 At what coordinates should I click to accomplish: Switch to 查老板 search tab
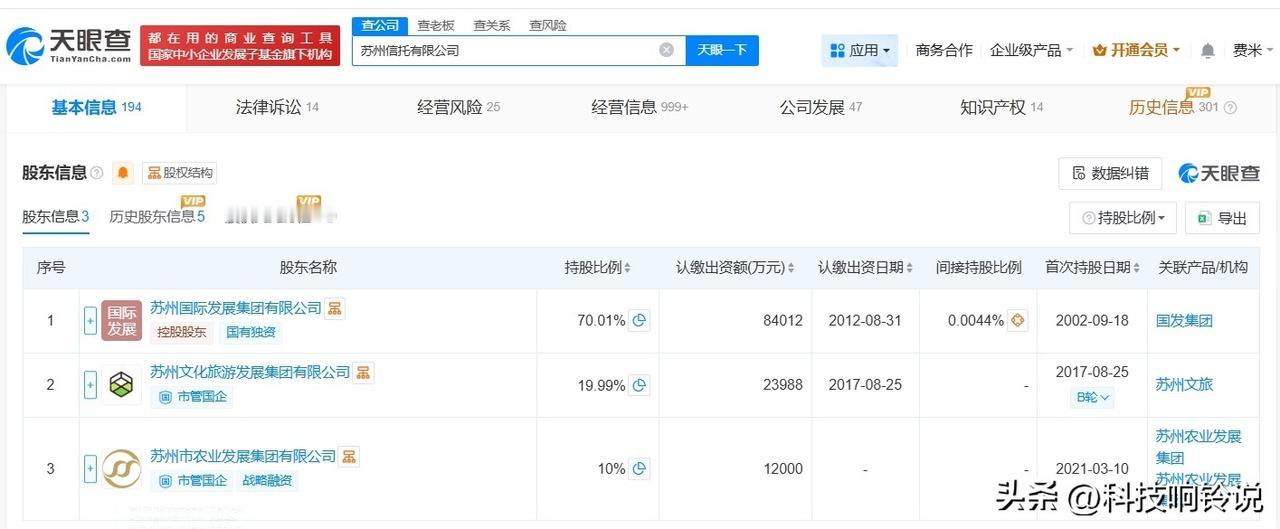point(436,25)
